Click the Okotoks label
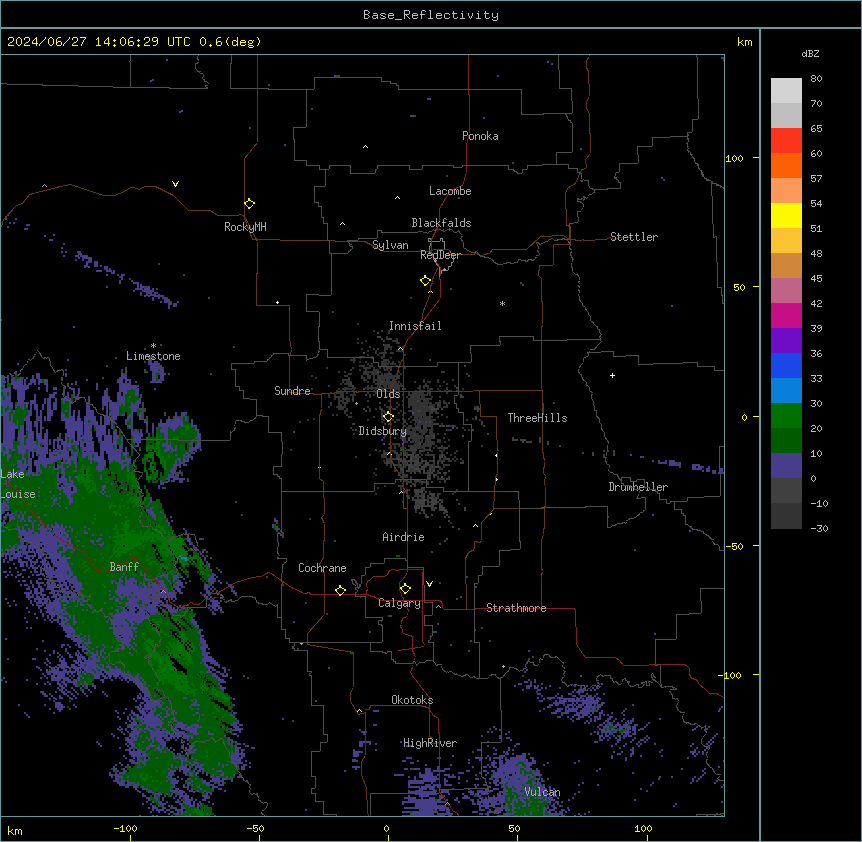Image resolution: width=862 pixels, height=842 pixels. click(x=412, y=700)
